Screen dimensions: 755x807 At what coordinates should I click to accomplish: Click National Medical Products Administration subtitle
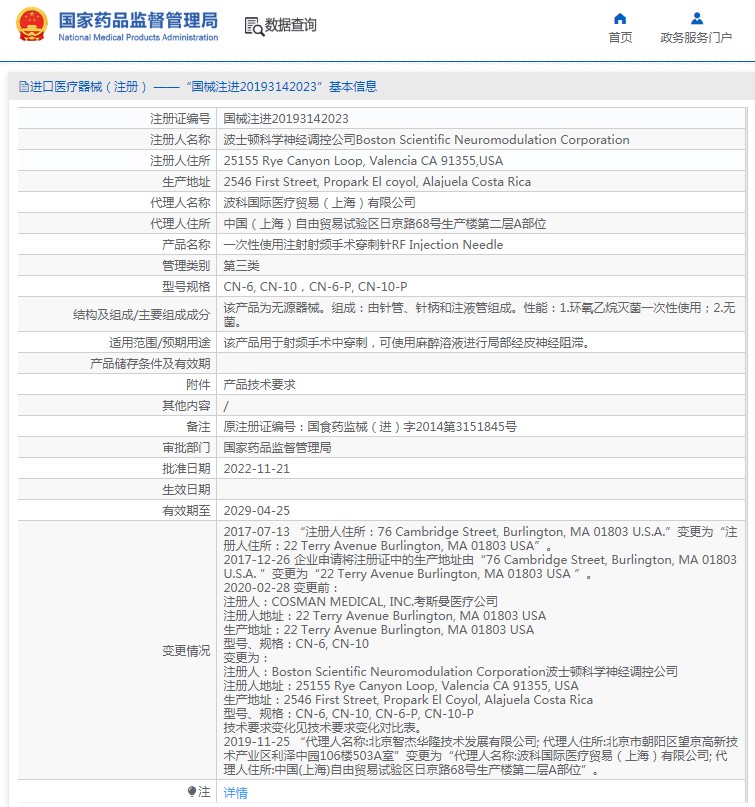click(138, 37)
